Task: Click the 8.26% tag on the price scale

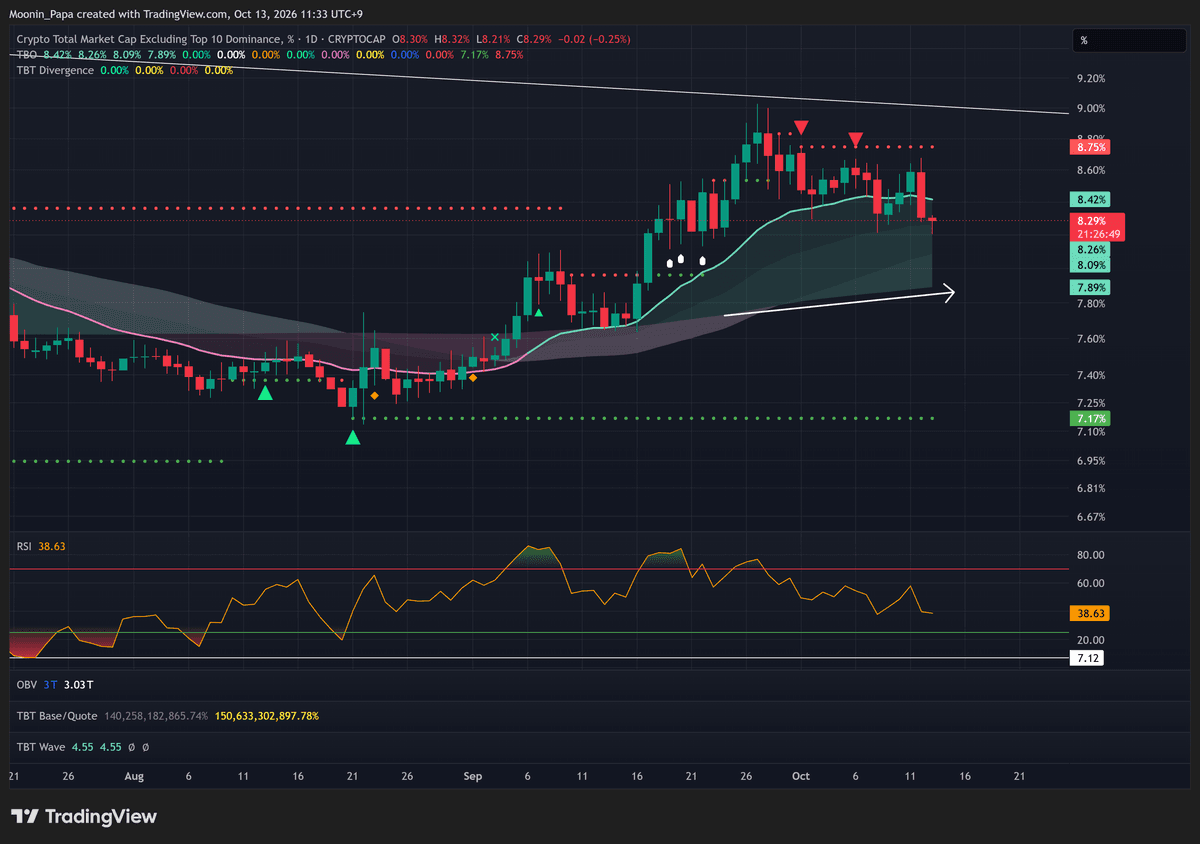Action: [x=1091, y=250]
